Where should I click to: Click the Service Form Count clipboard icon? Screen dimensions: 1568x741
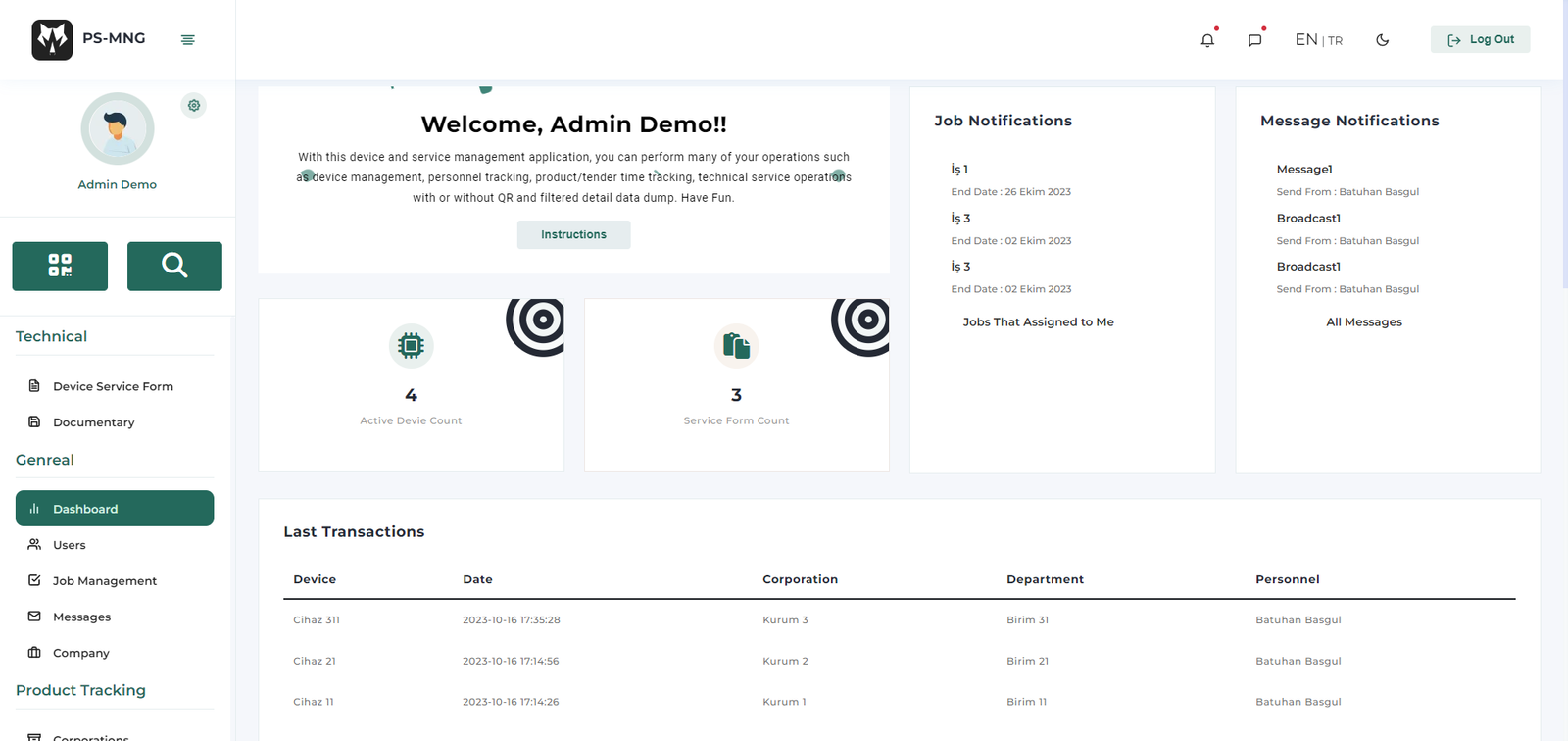tap(736, 346)
